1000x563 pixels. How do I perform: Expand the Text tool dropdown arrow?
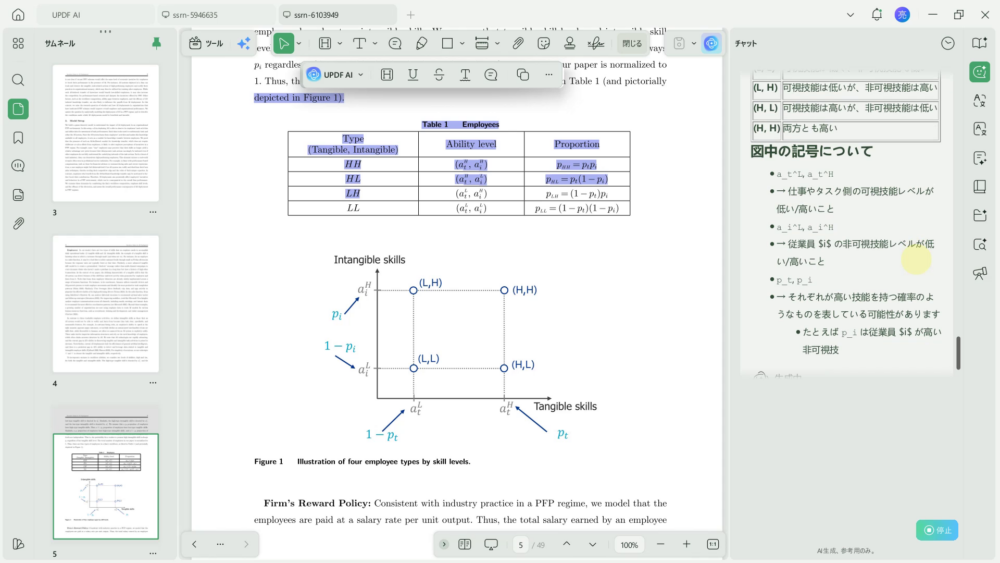click(x=374, y=43)
